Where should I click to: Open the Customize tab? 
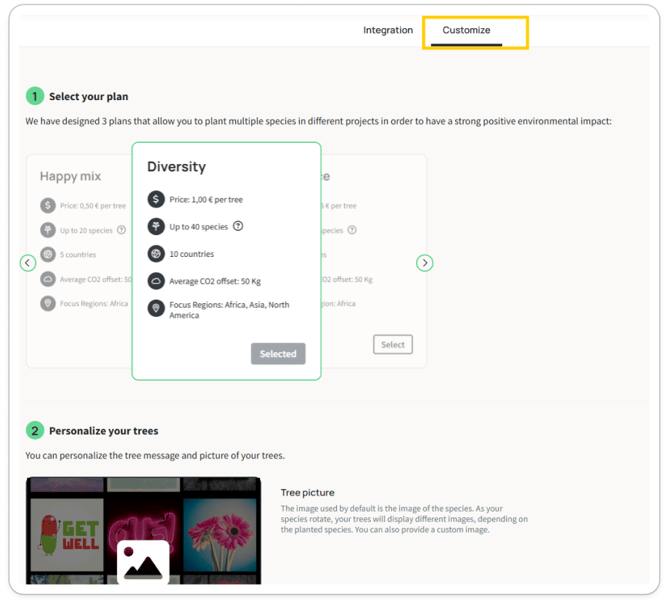click(466, 30)
